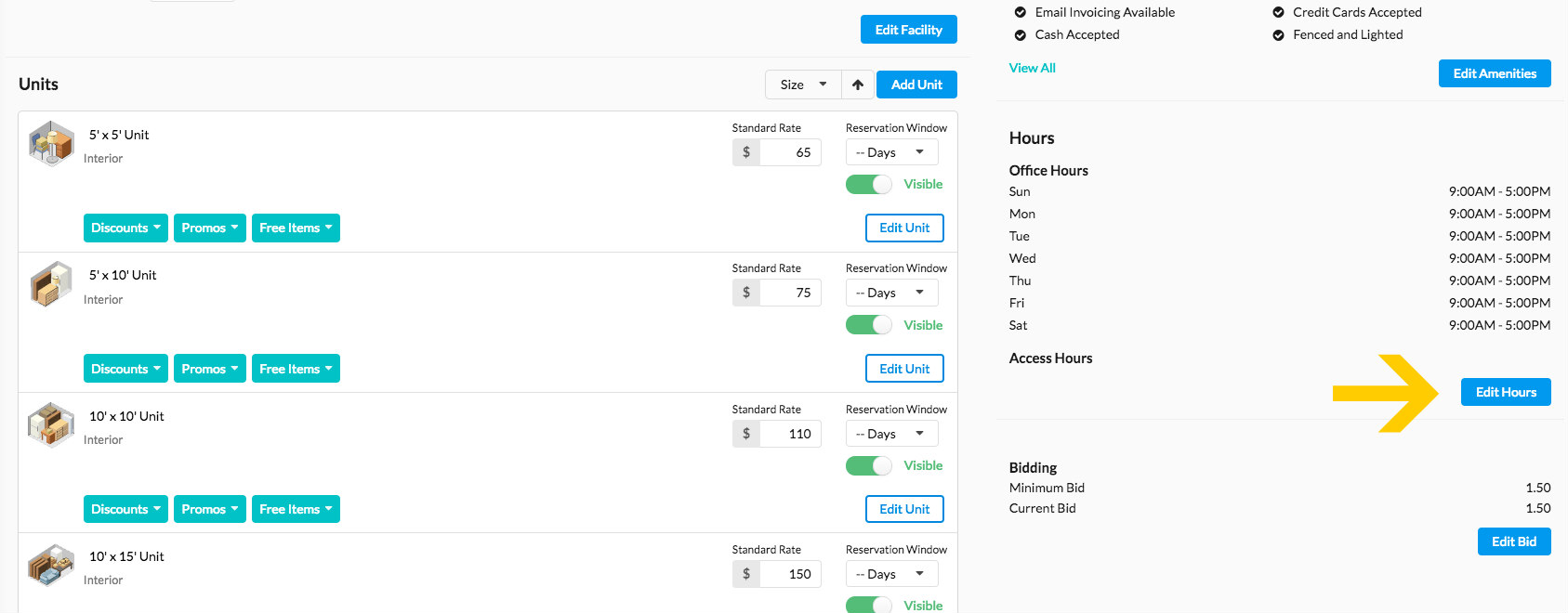Image resolution: width=1568 pixels, height=613 pixels.
Task: Click the Standard Rate field showing 65
Action: click(790, 152)
